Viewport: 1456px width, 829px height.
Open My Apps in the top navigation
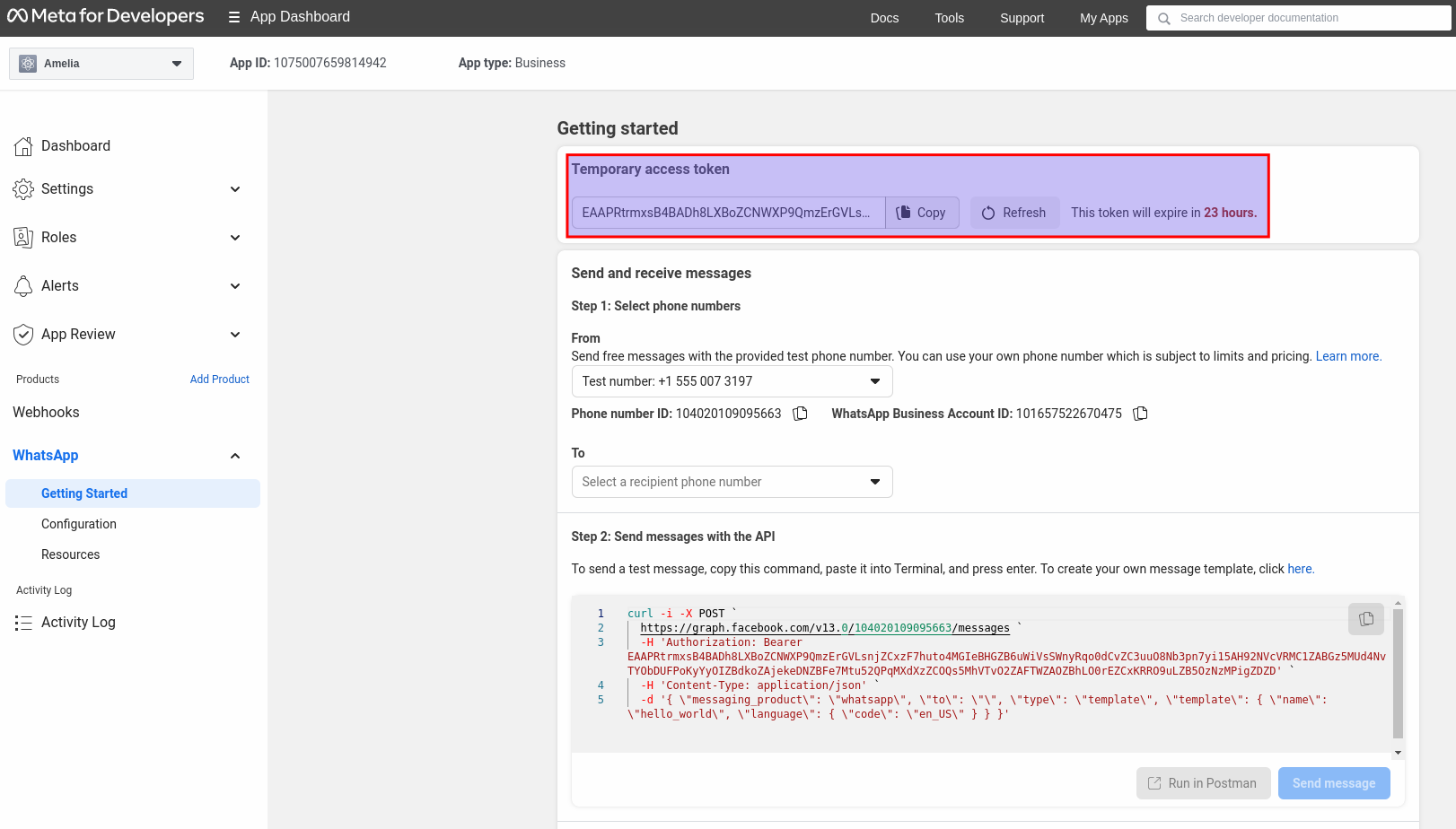pos(1103,18)
